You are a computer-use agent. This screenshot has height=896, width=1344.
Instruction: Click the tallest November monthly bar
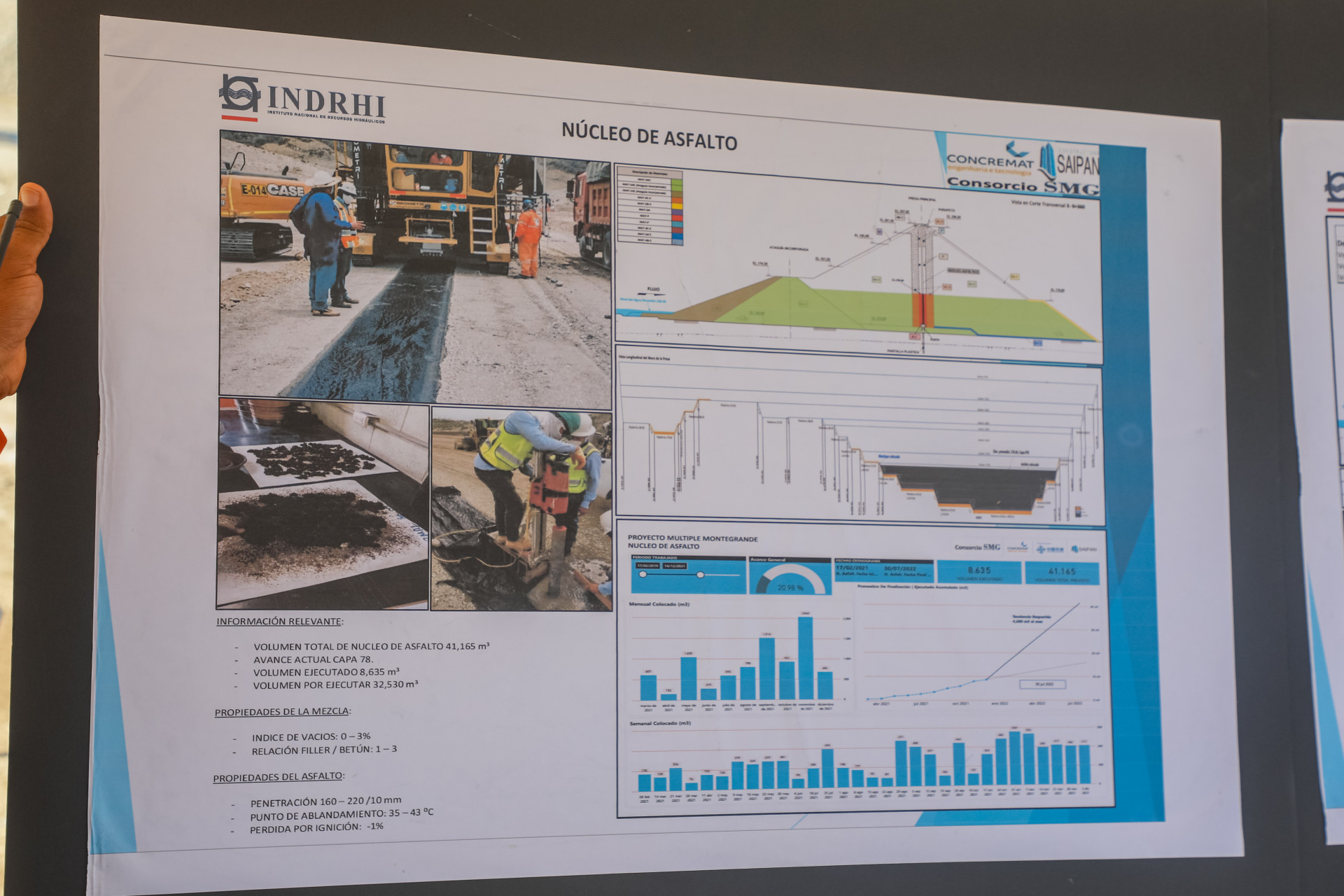point(805,658)
